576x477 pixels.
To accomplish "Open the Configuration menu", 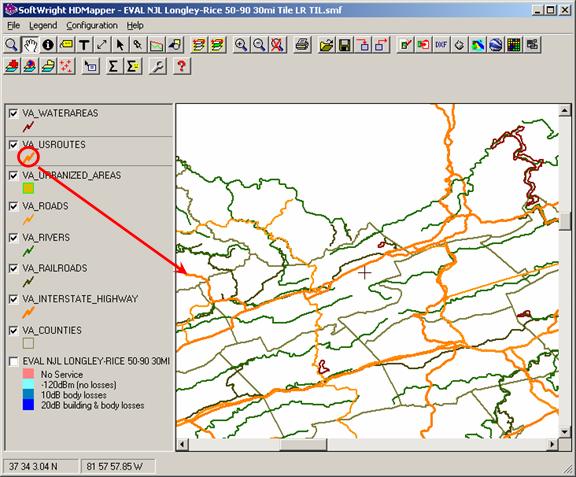I will [92, 25].
